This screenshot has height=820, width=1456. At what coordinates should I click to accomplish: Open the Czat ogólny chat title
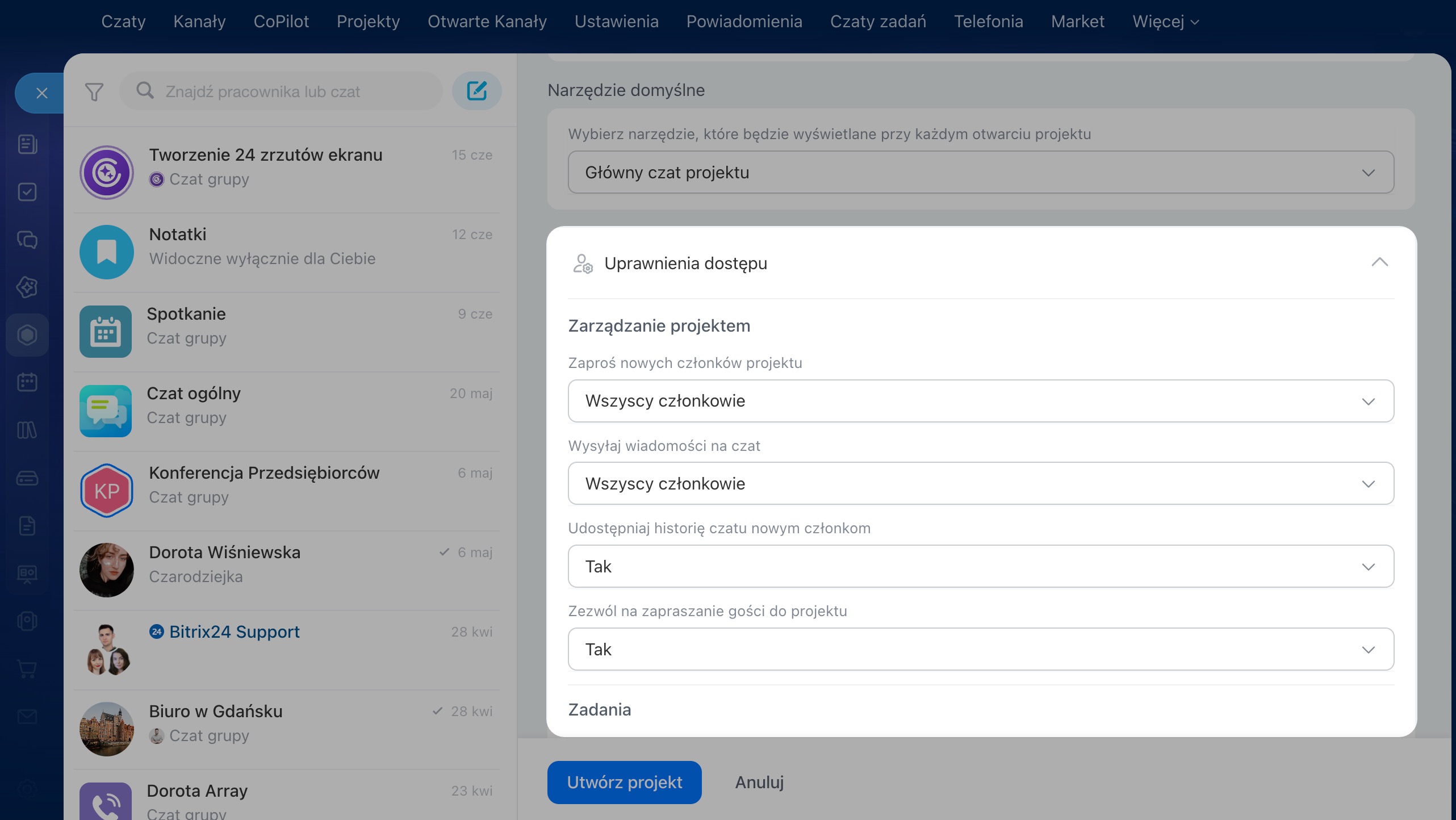click(194, 393)
